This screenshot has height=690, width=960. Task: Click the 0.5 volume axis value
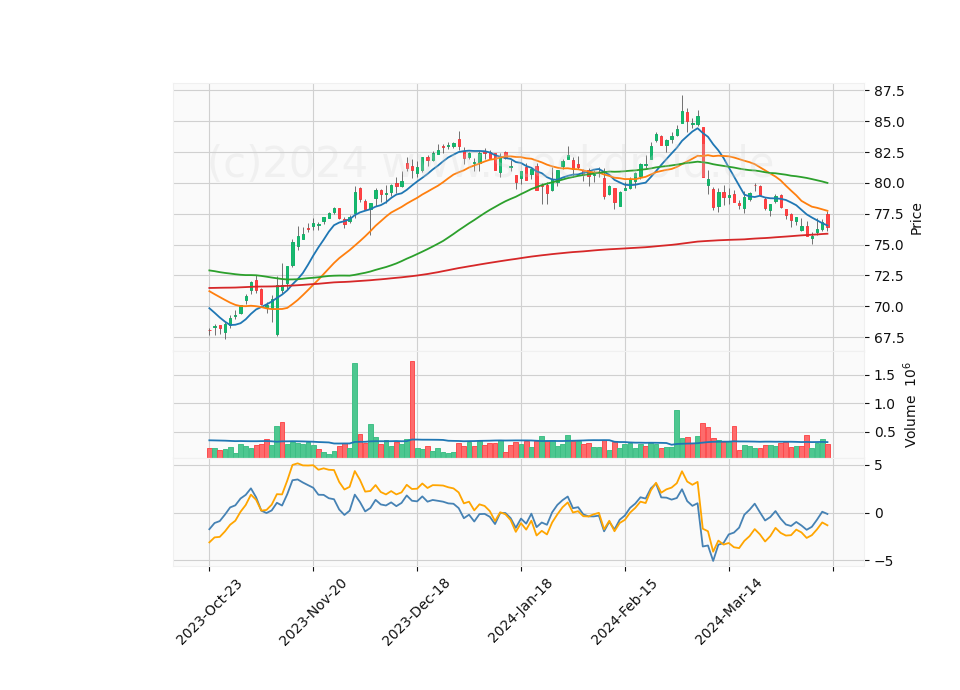884,433
